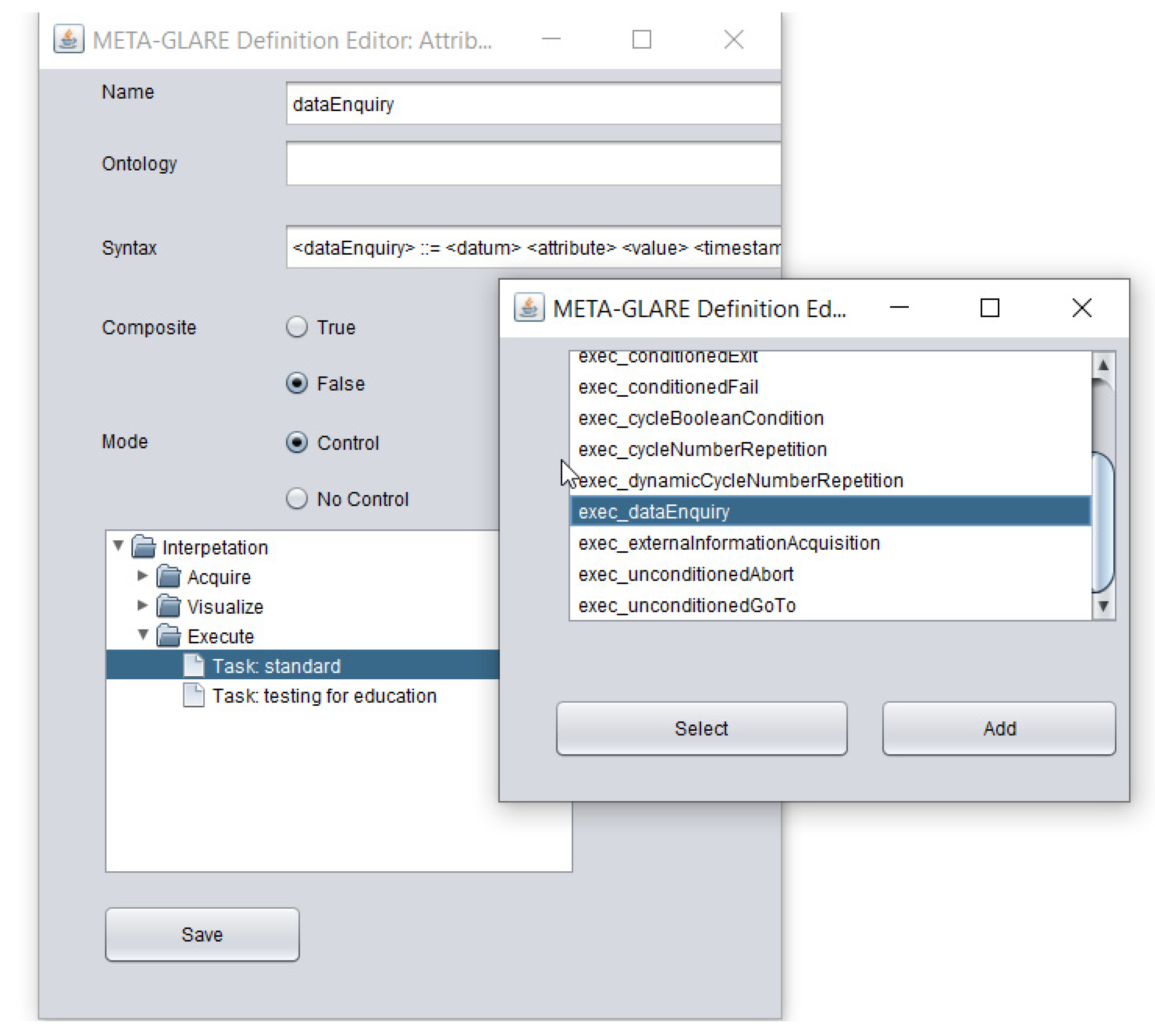The height and width of the screenshot is (1036, 1155).
Task: Click the Acquire folder icon
Action: [169, 577]
